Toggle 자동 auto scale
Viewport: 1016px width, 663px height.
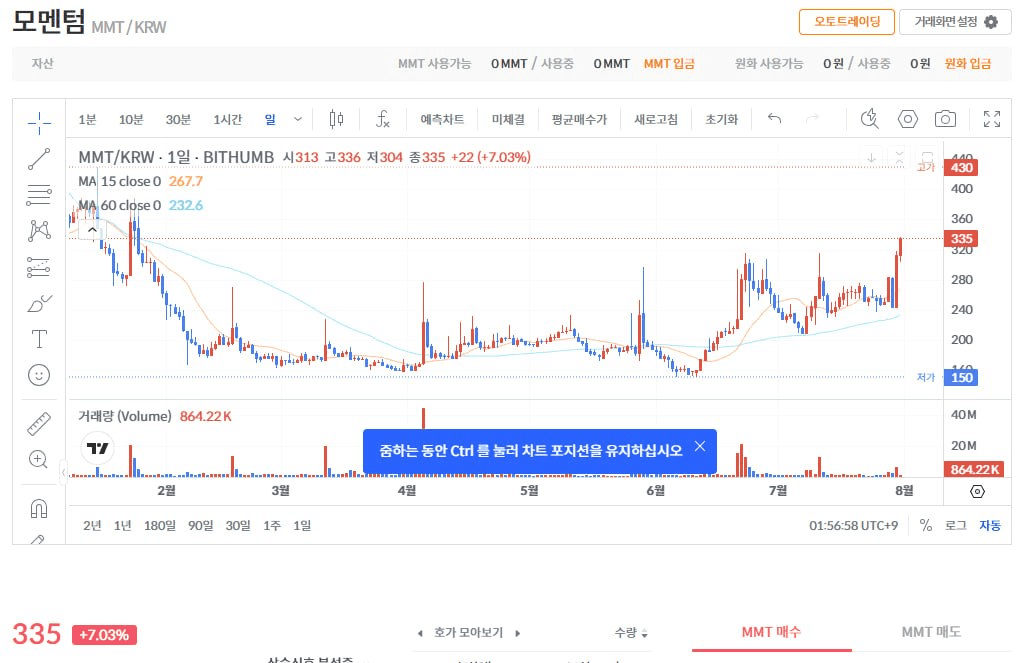(990, 526)
